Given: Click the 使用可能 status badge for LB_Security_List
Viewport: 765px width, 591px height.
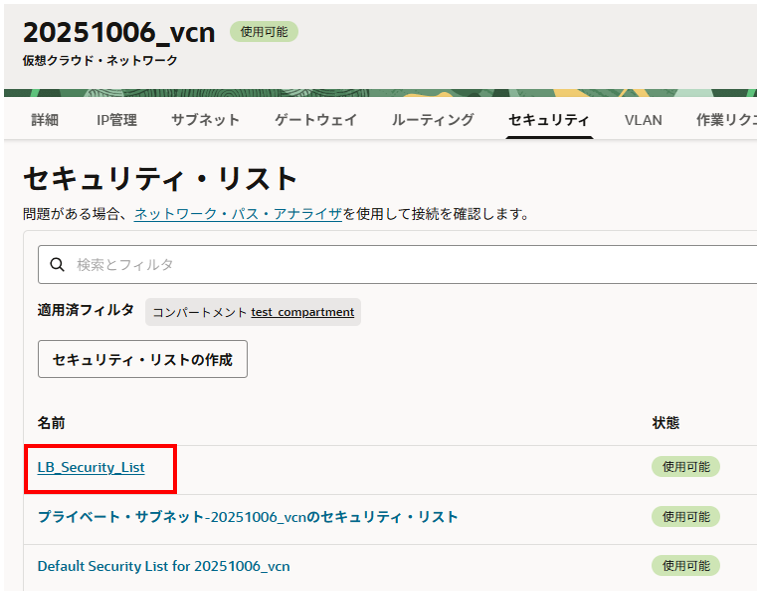Looking at the screenshot, I should pos(685,467).
